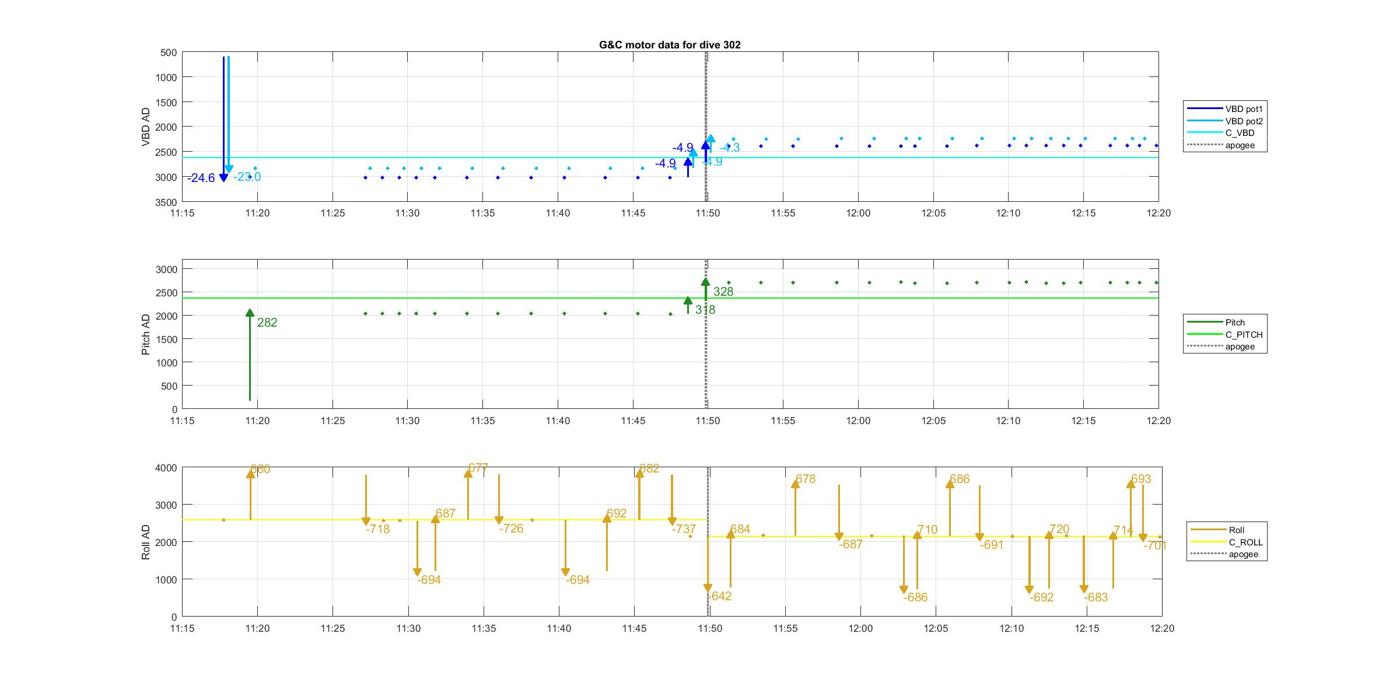Click the plot title 'G&C motor data for dive 302'
Image resolution: width=1400 pixels, height=693 pixels.
(670, 45)
